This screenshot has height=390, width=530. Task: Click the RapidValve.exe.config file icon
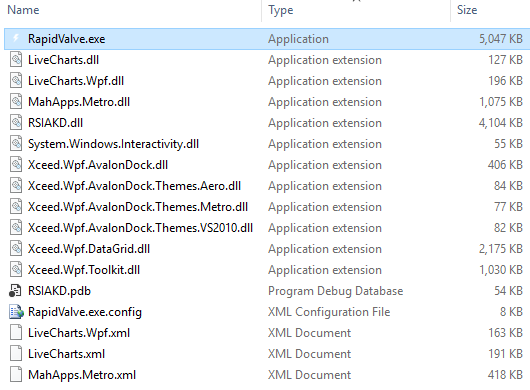16,312
